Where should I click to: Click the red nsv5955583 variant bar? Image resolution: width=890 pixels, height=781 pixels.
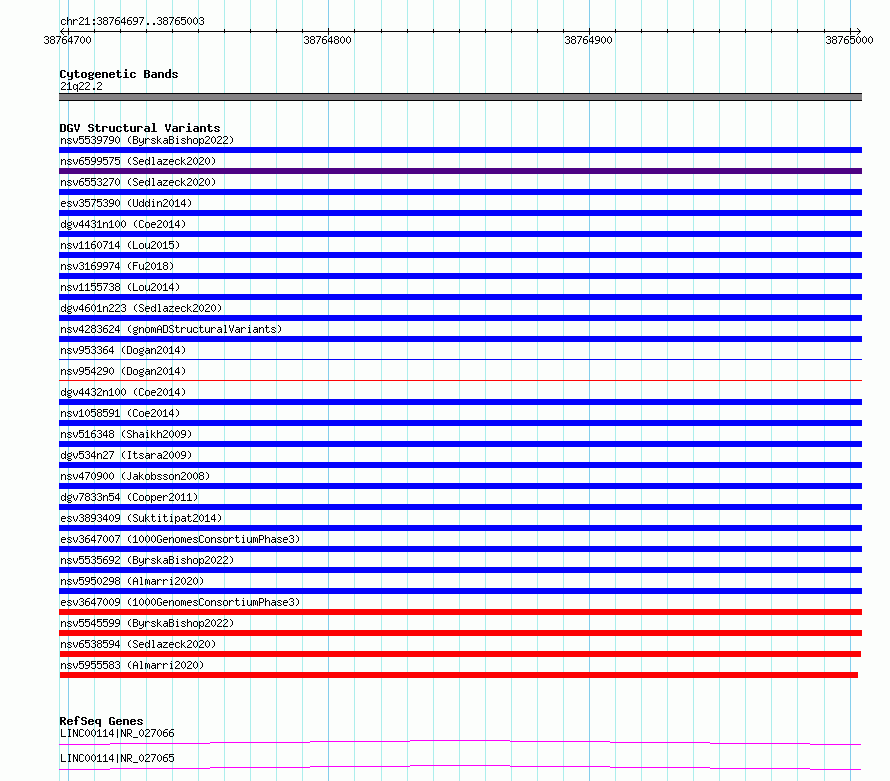(x=459, y=675)
